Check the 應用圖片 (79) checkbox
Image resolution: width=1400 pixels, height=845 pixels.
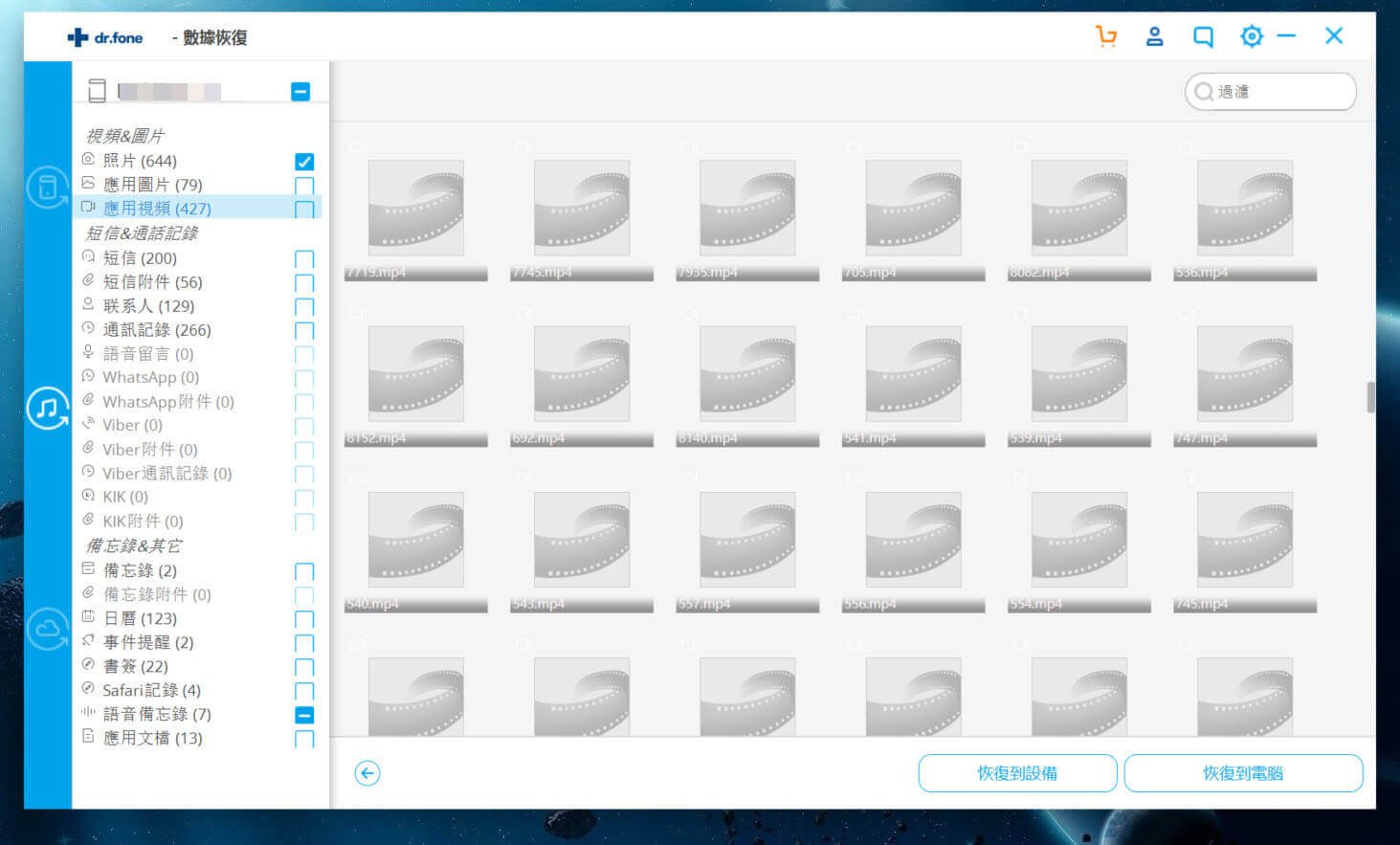pos(304,186)
